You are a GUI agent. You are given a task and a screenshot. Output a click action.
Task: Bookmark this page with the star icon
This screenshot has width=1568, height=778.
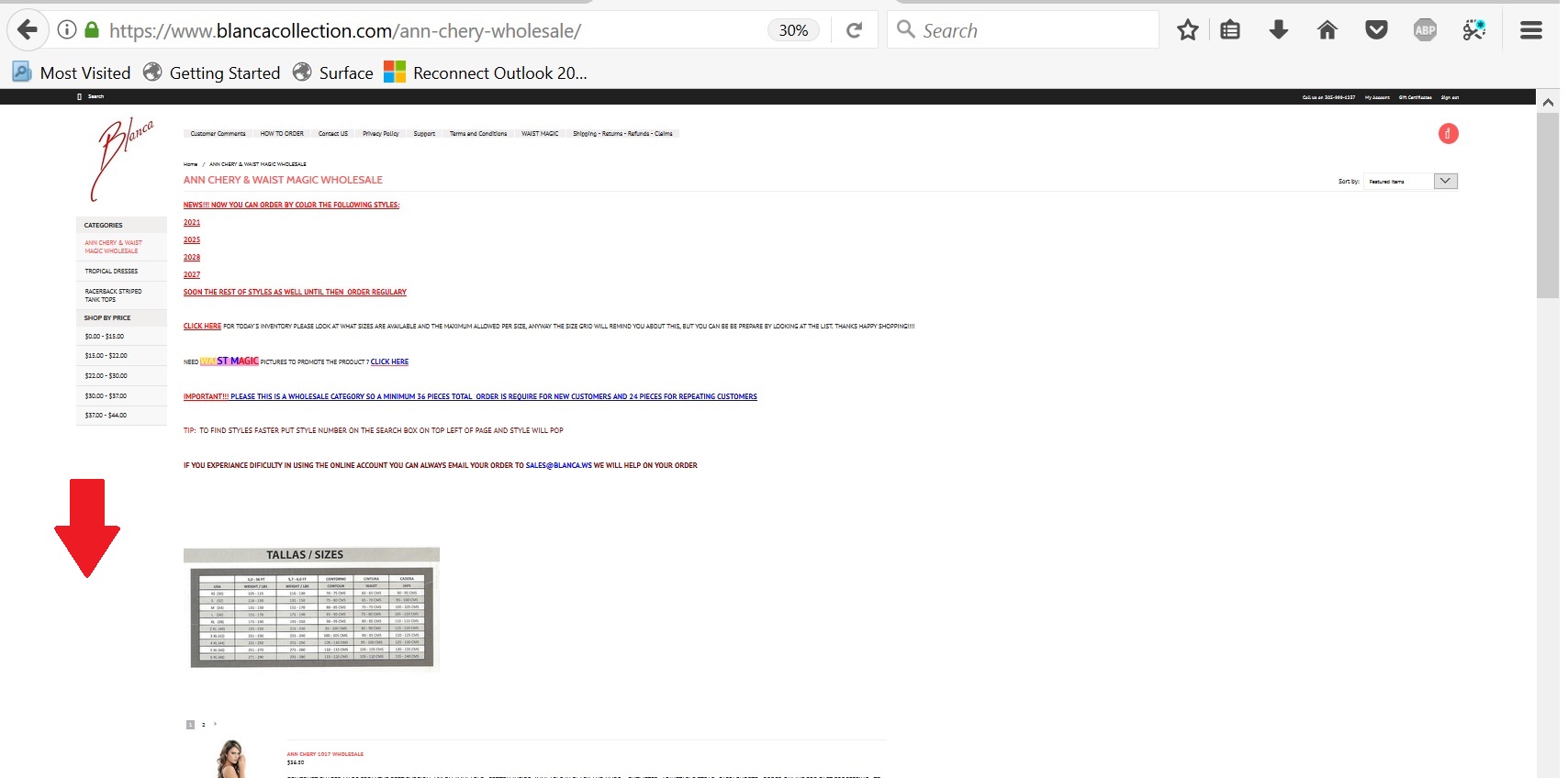(x=1187, y=30)
